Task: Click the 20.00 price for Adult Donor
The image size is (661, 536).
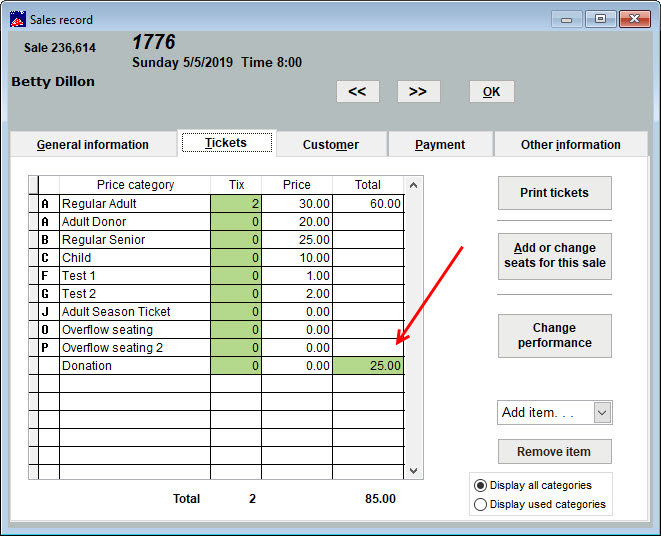Action: 297,222
